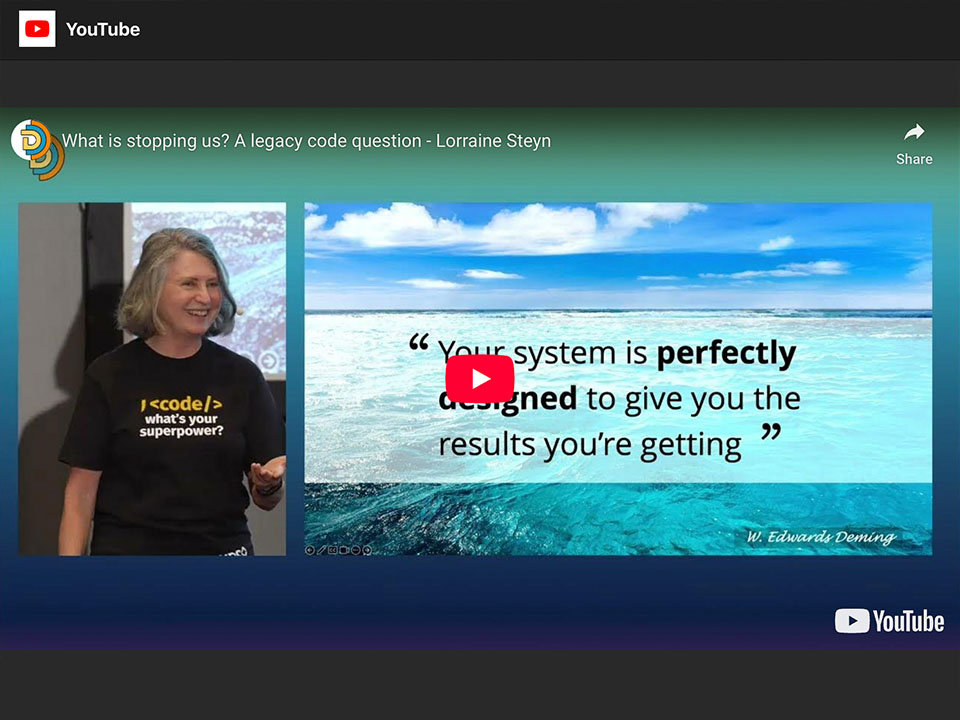Open the more options icon in the slide toolbar

(357, 549)
